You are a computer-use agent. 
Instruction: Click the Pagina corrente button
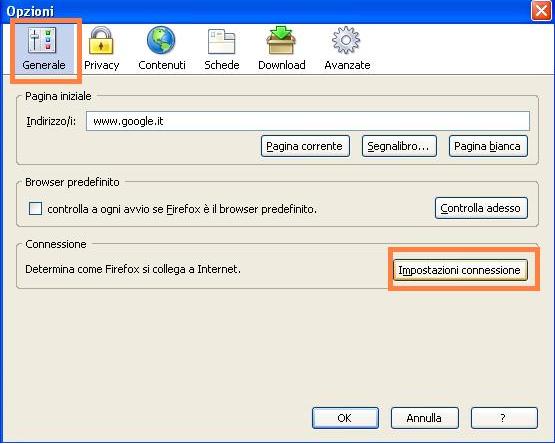(x=305, y=146)
